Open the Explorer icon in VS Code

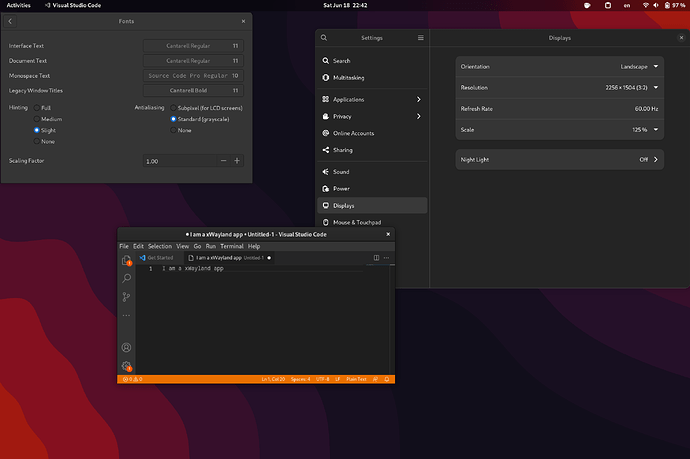coord(126,261)
